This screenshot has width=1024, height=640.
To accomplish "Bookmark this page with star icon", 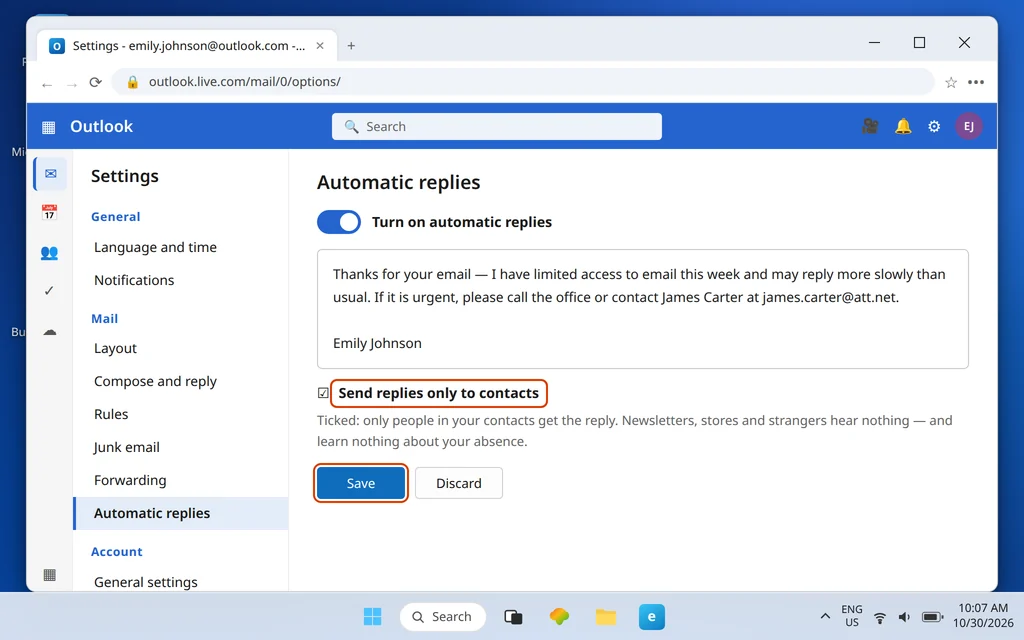I will click(951, 82).
